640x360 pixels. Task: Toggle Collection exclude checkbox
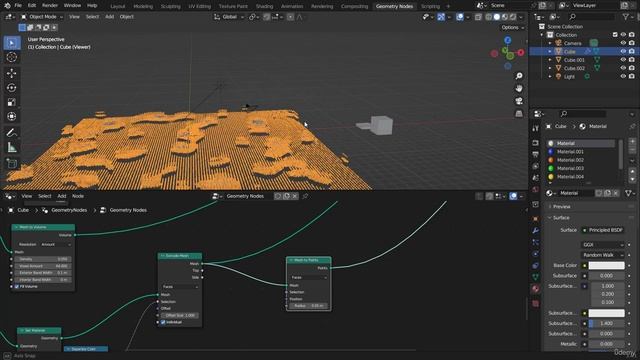[x=615, y=35]
